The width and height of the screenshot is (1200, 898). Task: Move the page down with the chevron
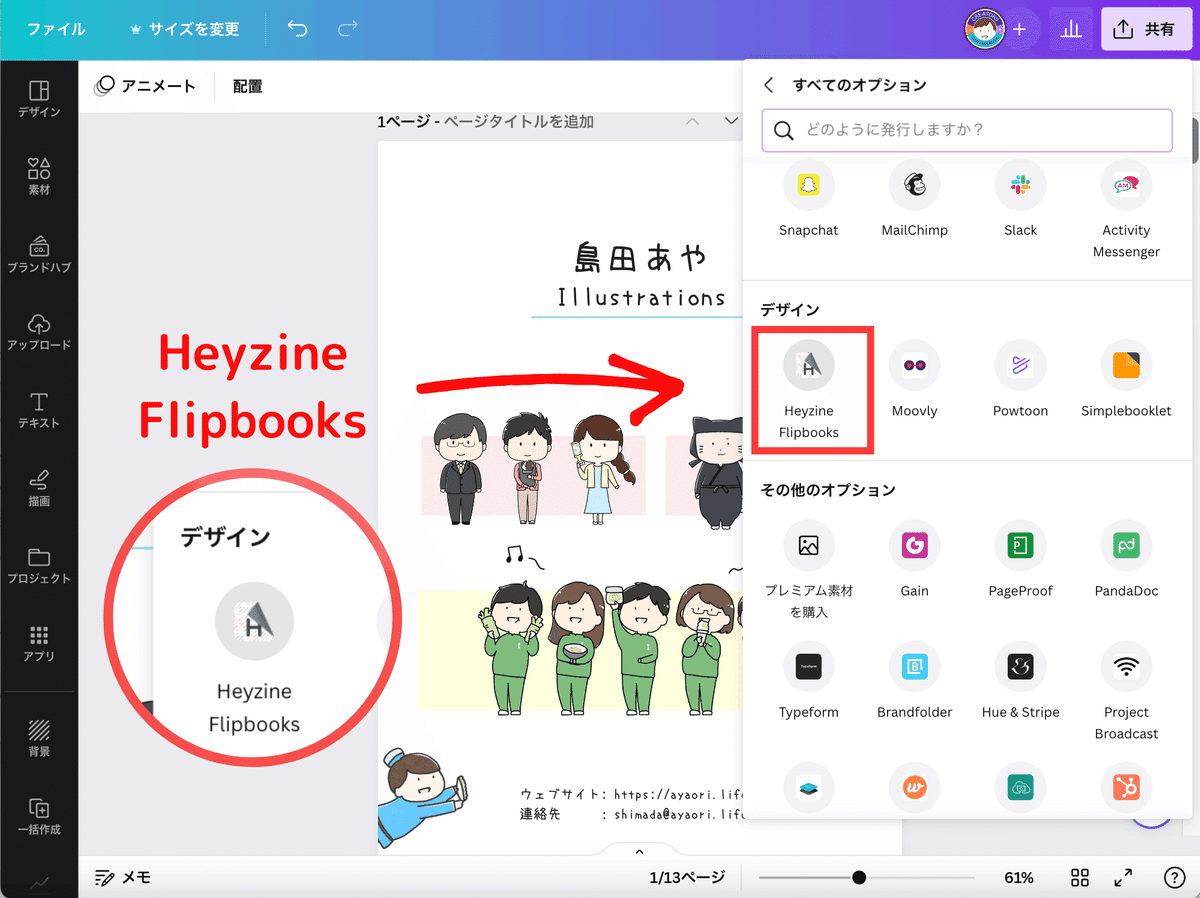click(x=731, y=121)
